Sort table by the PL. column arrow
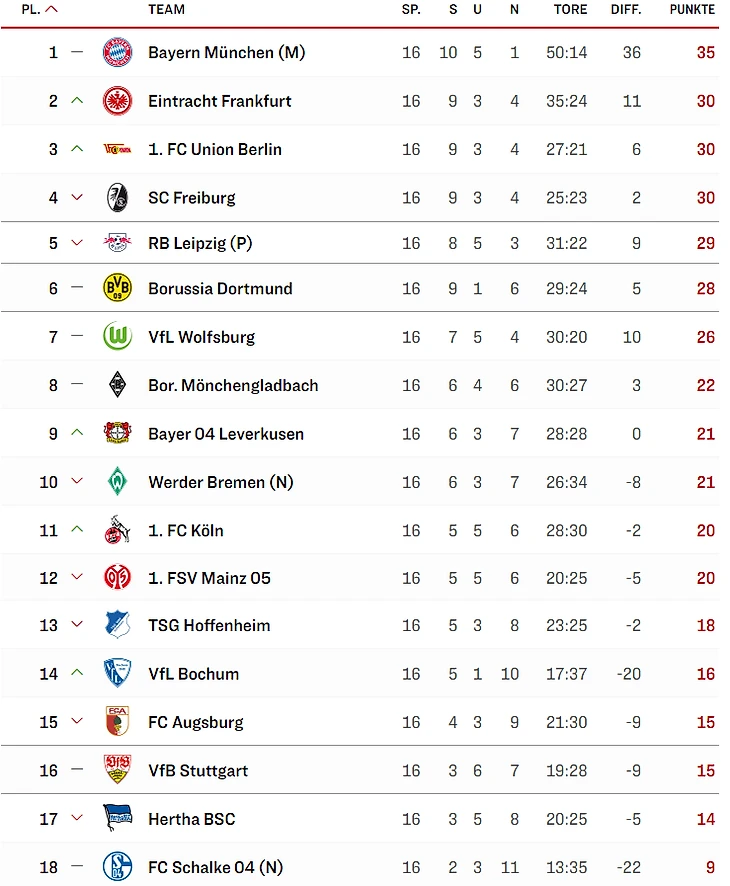The height and width of the screenshot is (886, 730). (52, 9)
